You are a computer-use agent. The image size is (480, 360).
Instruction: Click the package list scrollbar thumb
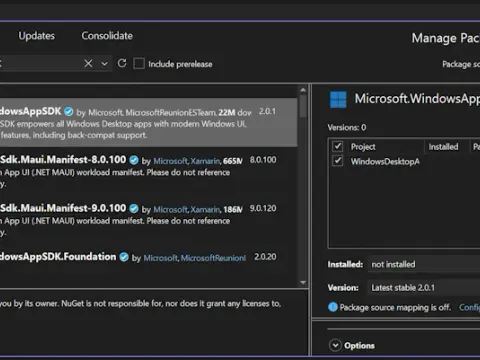tap(303, 106)
